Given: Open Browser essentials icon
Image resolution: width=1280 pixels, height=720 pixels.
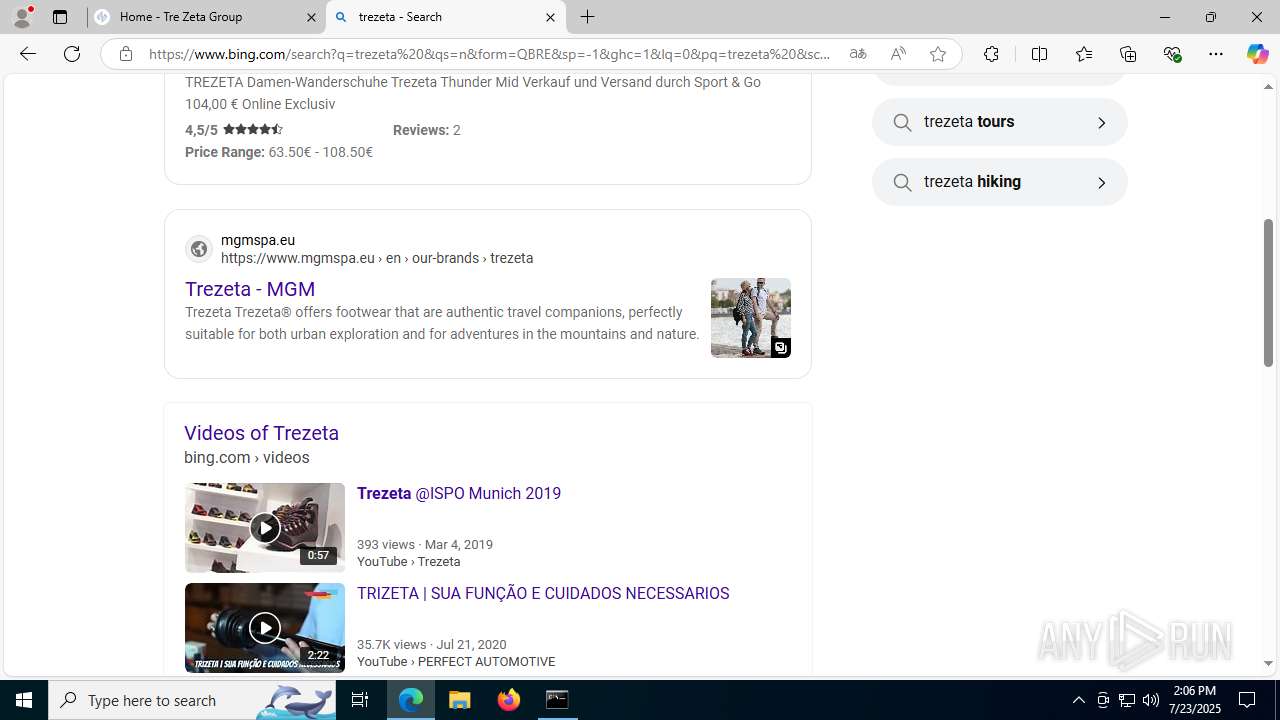Looking at the screenshot, I should tap(1172, 54).
